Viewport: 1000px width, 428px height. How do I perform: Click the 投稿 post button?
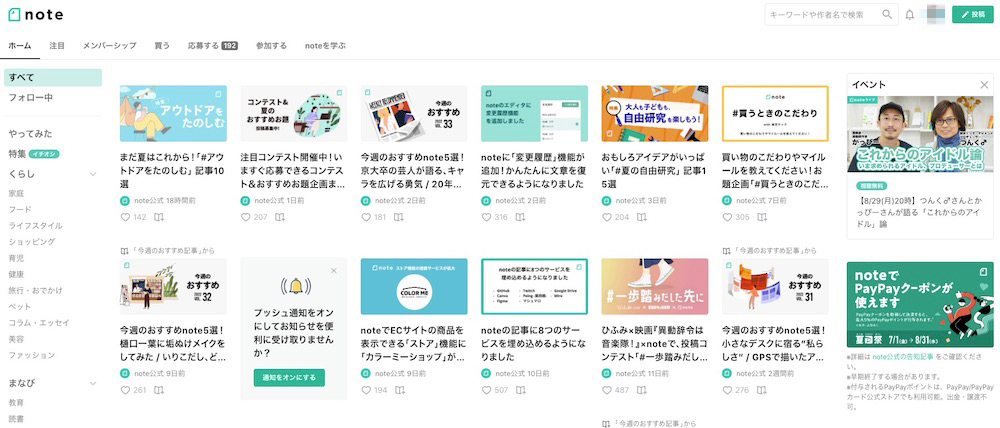pyautogui.click(x=973, y=14)
